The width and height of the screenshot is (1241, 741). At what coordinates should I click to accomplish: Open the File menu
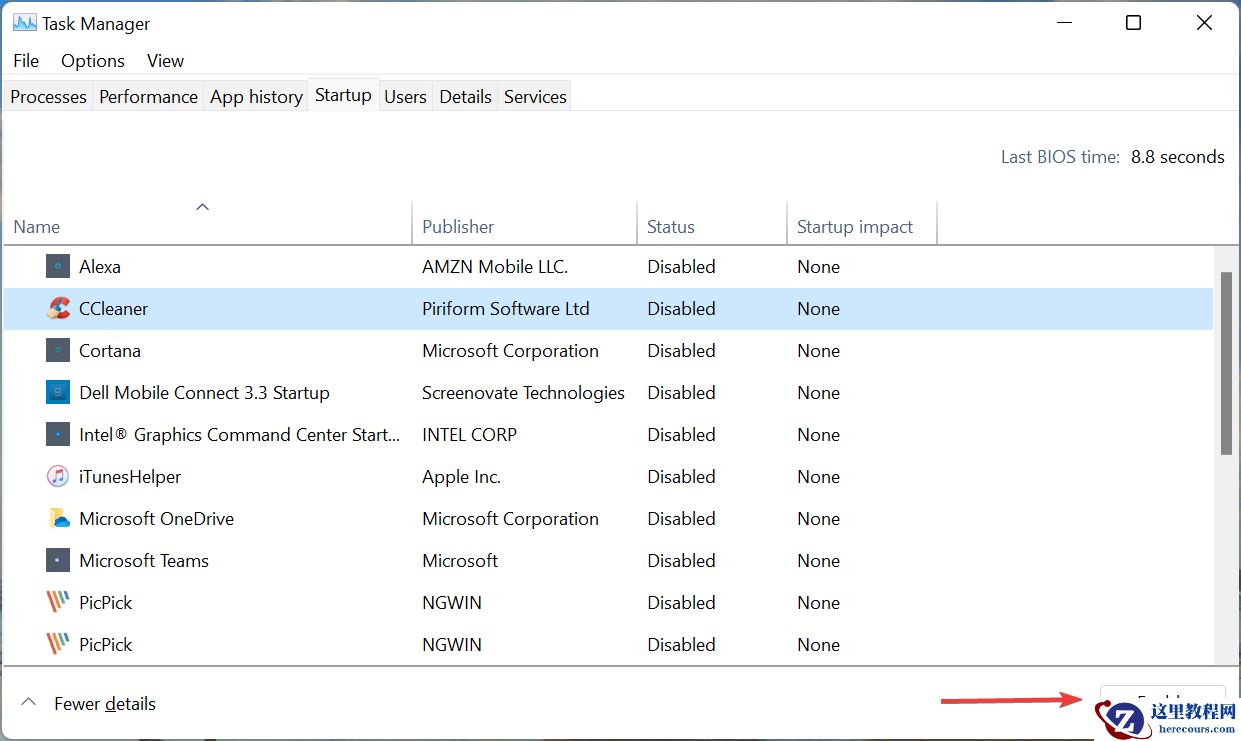26,61
